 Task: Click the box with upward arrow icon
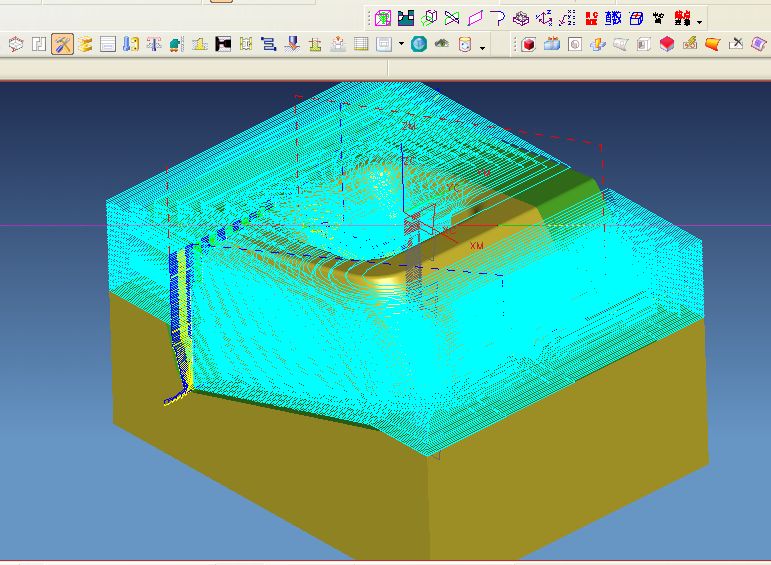coord(338,44)
